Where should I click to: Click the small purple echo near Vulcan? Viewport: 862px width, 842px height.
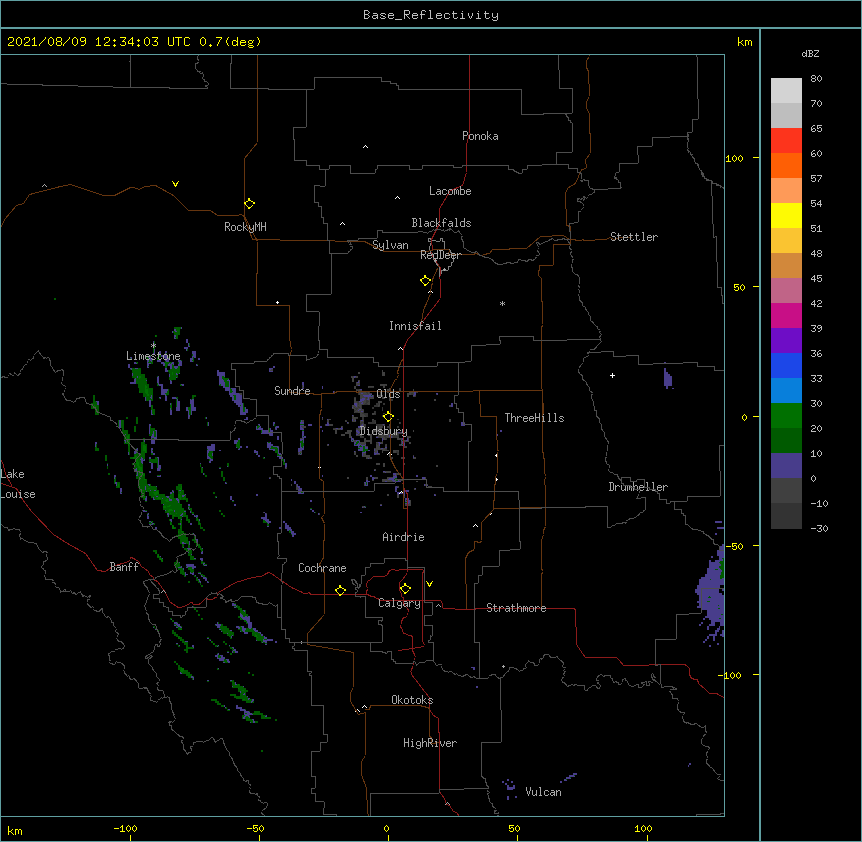click(510, 788)
